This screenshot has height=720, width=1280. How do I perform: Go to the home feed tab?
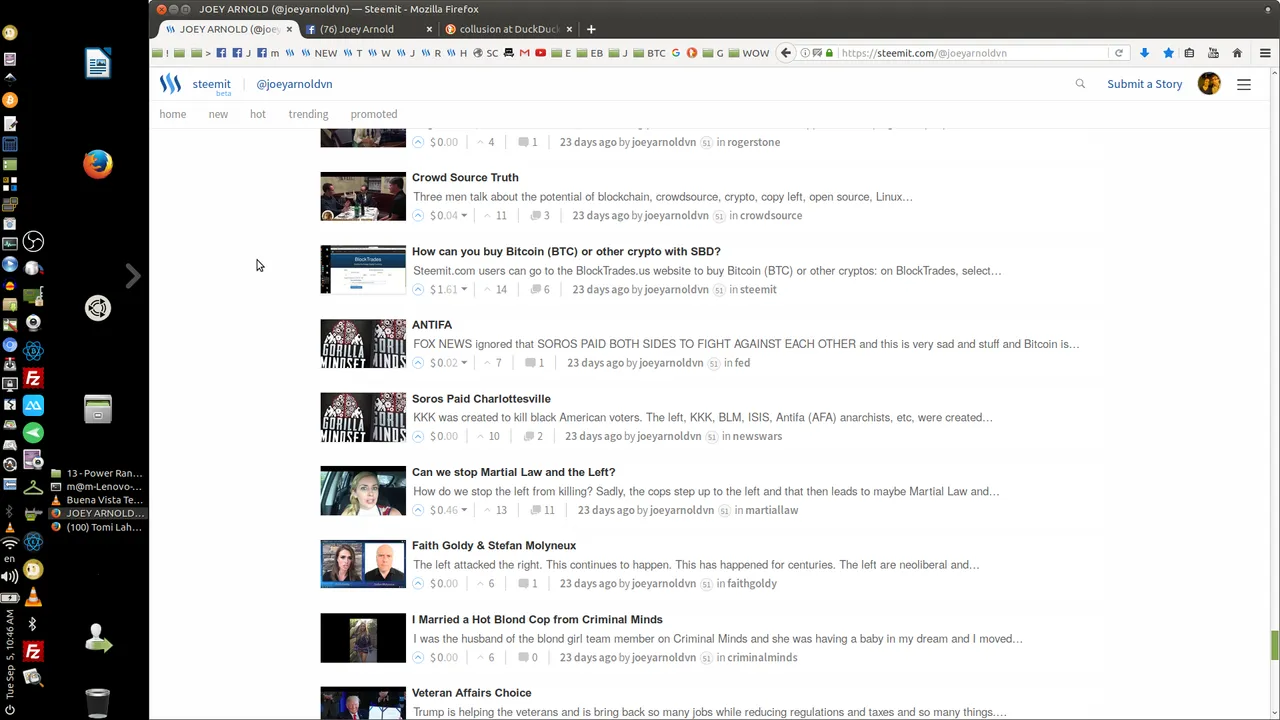pos(172,114)
